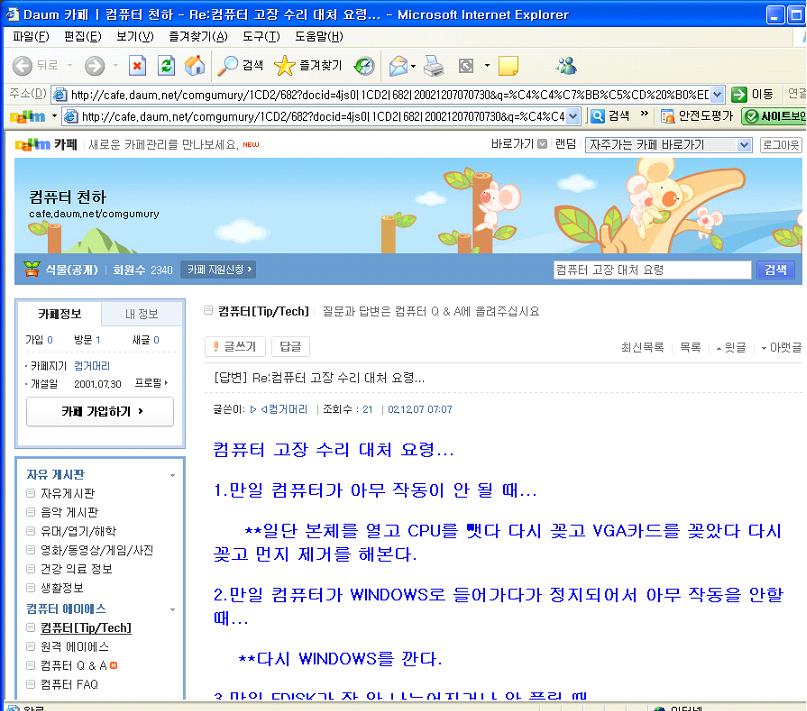Print the page with the printer icon
Screen dimensions: 807x711
coord(433,65)
